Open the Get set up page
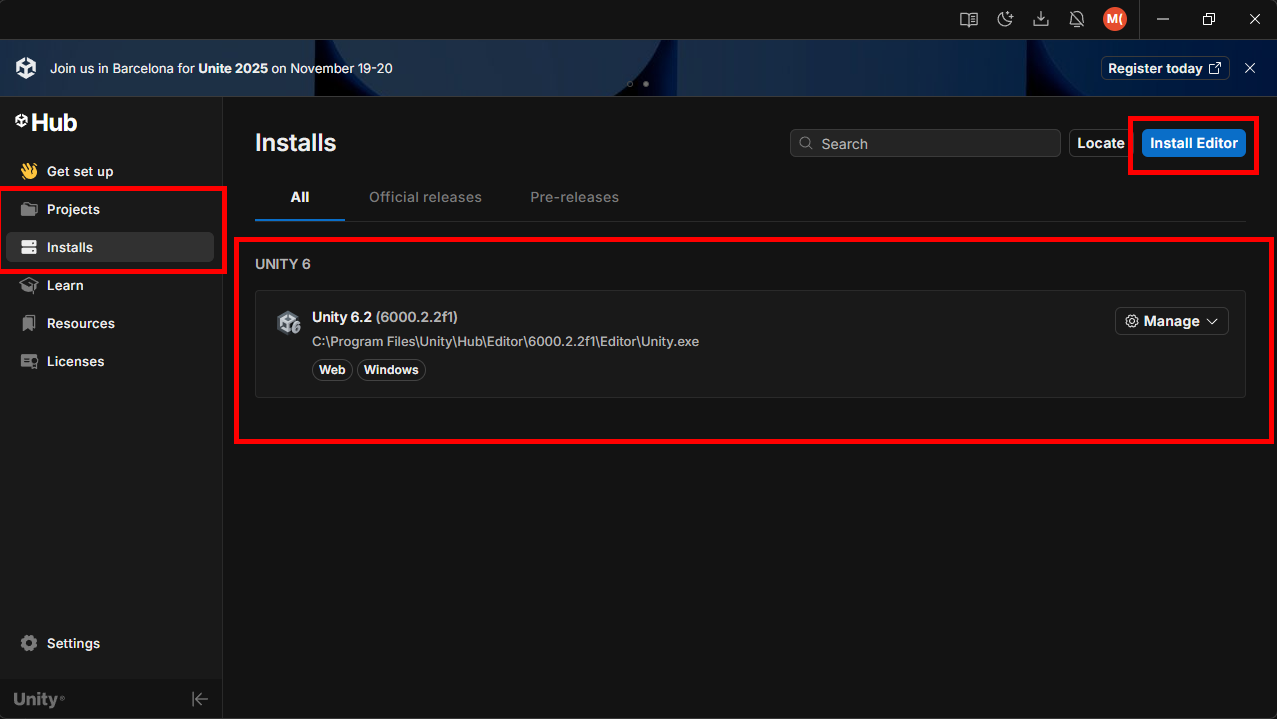This screenshot has height=719, width=1277. [x=79, y=171]
